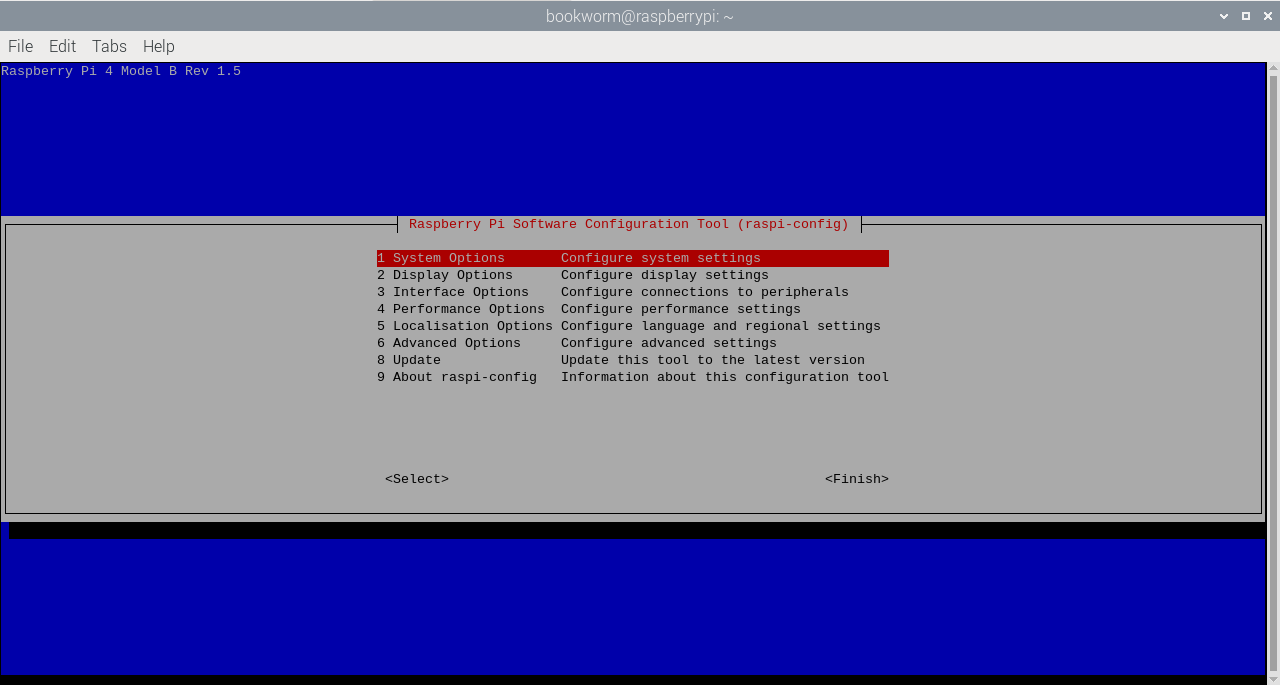Close the terminal window

1266,16
